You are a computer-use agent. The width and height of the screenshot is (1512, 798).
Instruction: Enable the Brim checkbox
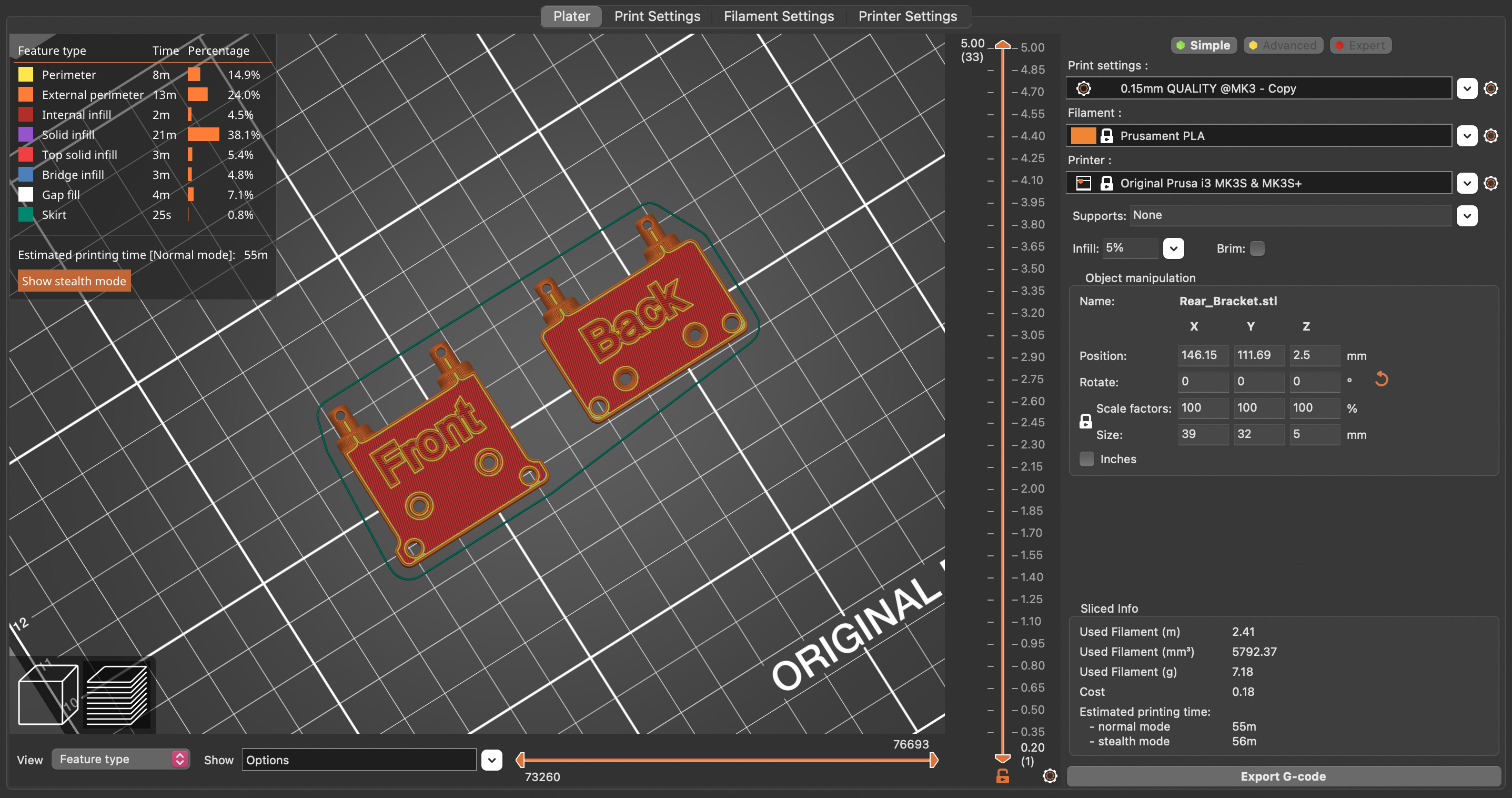[x=1257, y=248]
